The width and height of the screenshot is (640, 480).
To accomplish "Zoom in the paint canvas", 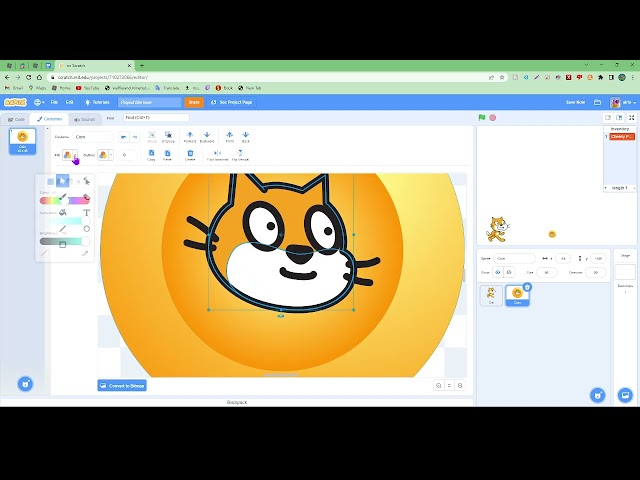I will tap(460, 385).
